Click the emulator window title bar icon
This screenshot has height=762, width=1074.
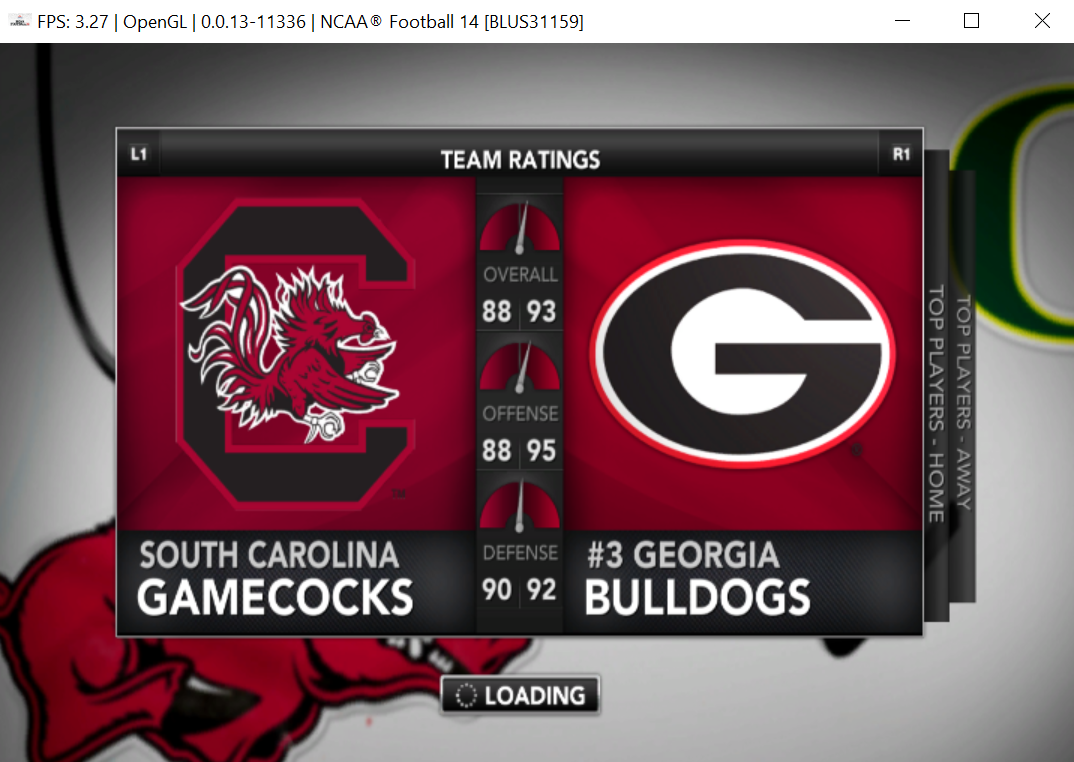point(19,21)
